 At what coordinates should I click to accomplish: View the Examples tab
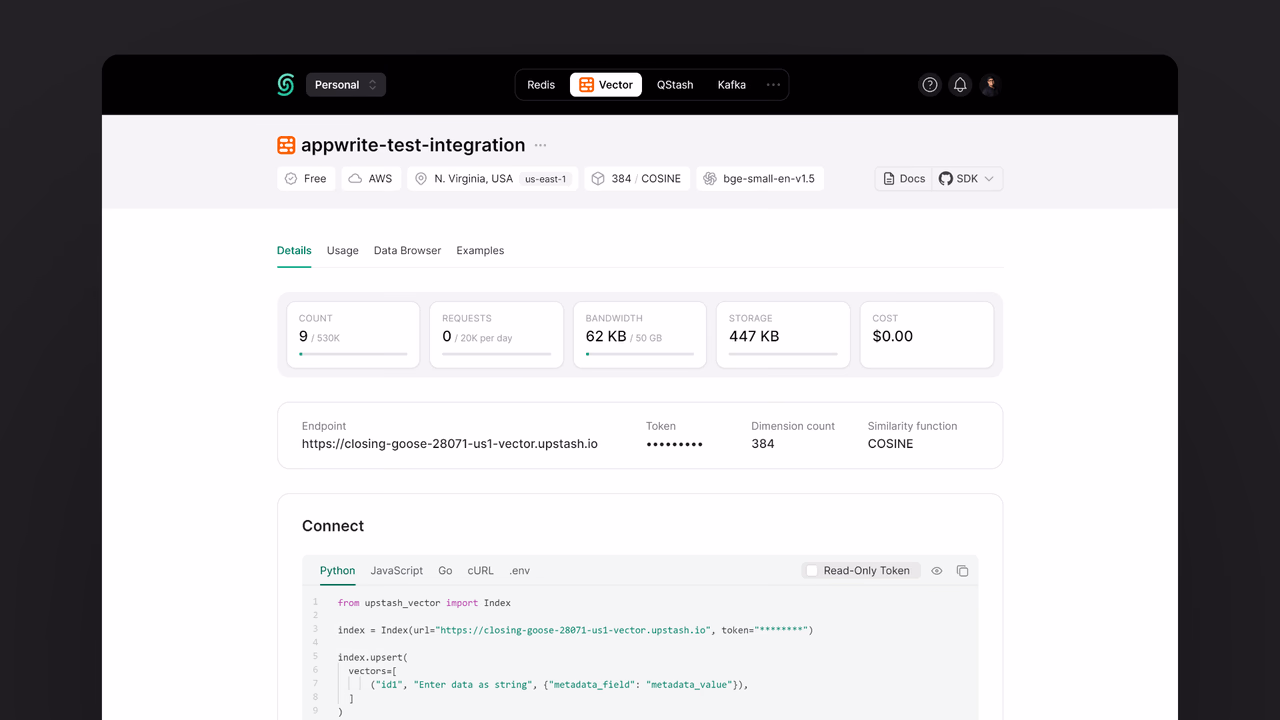(480, 251)
